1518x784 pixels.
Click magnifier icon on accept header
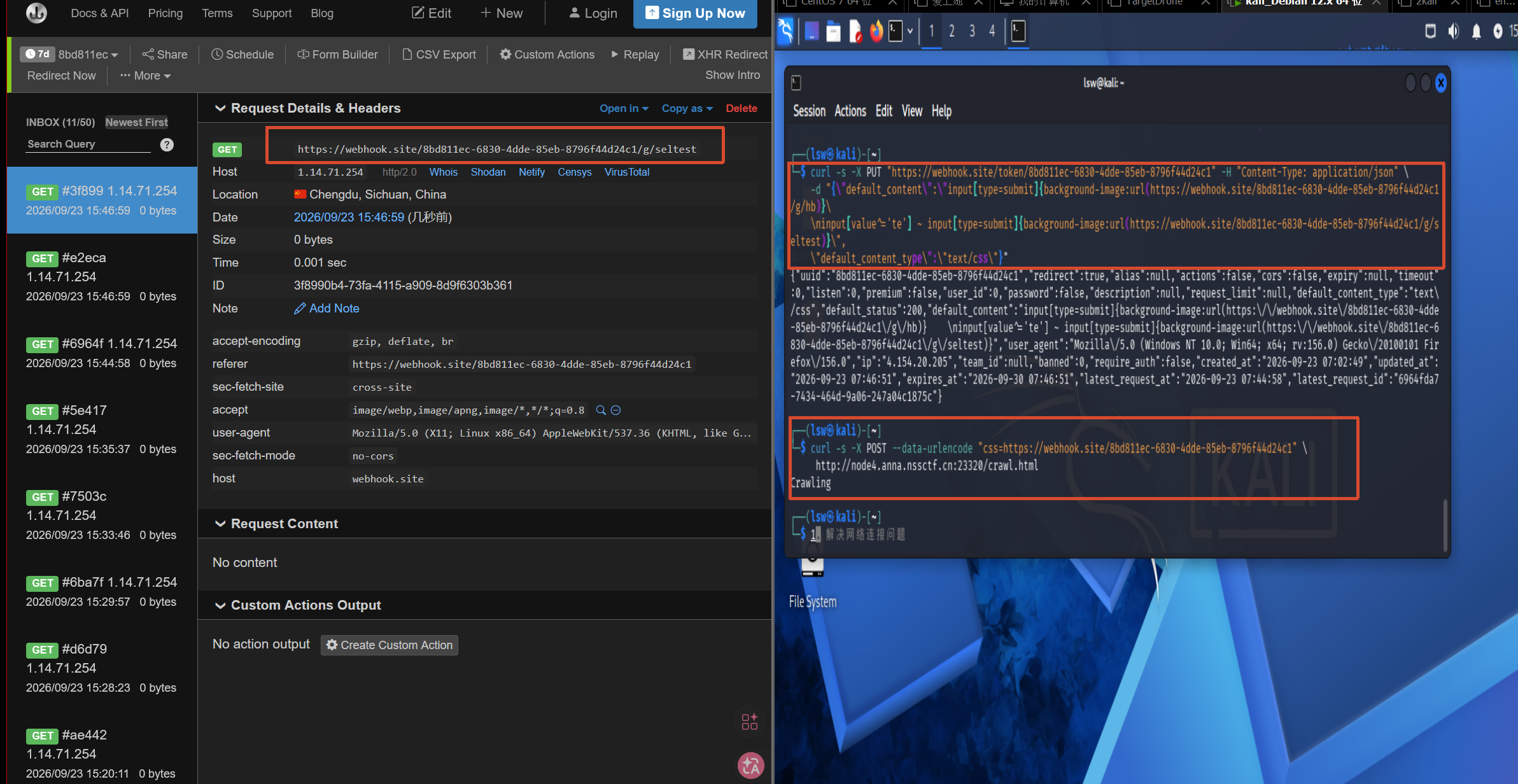point(600,410)
